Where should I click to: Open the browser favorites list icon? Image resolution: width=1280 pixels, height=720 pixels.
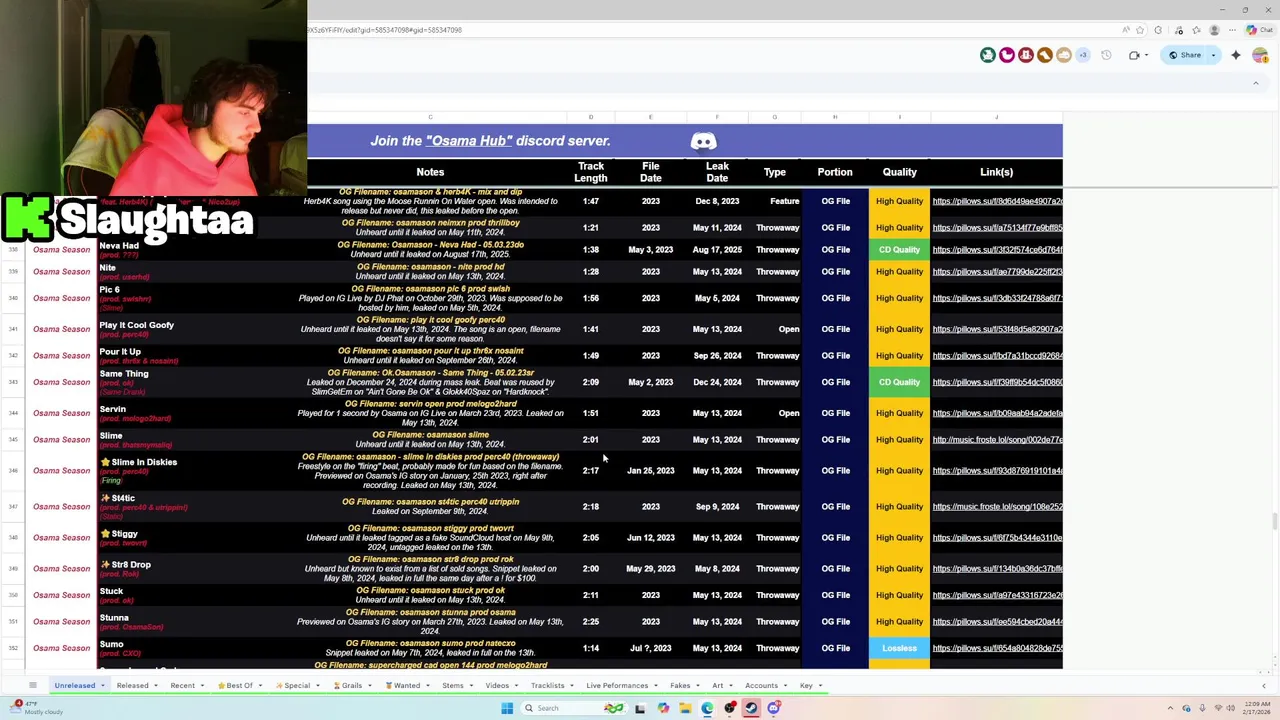pos(1196,30)
